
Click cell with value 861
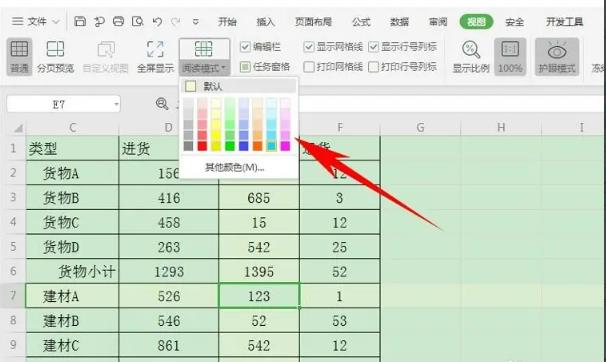click(x=169, y=345)
